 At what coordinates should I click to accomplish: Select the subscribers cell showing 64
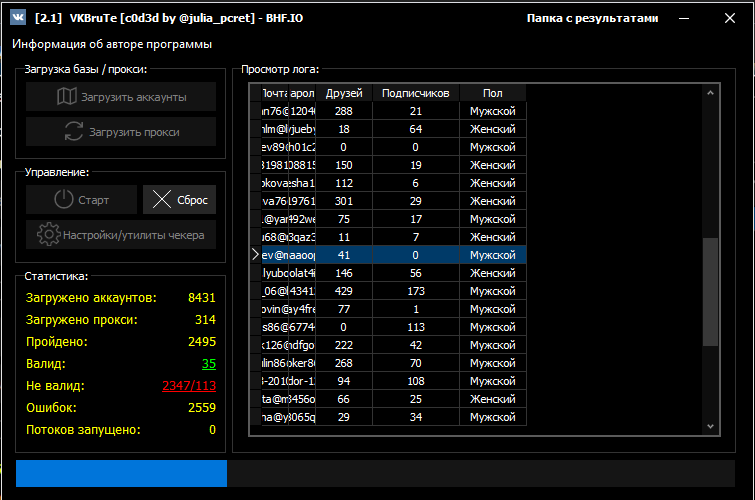point(416,129)
